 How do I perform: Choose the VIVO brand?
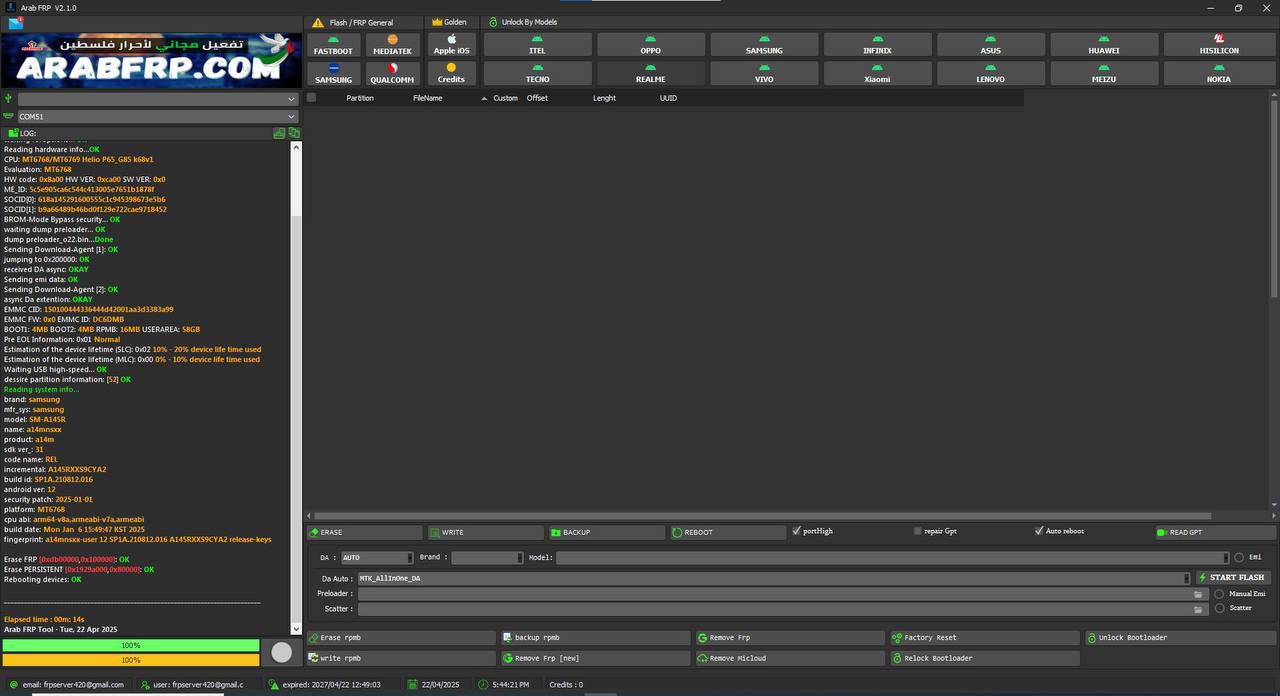coord(764,74)
